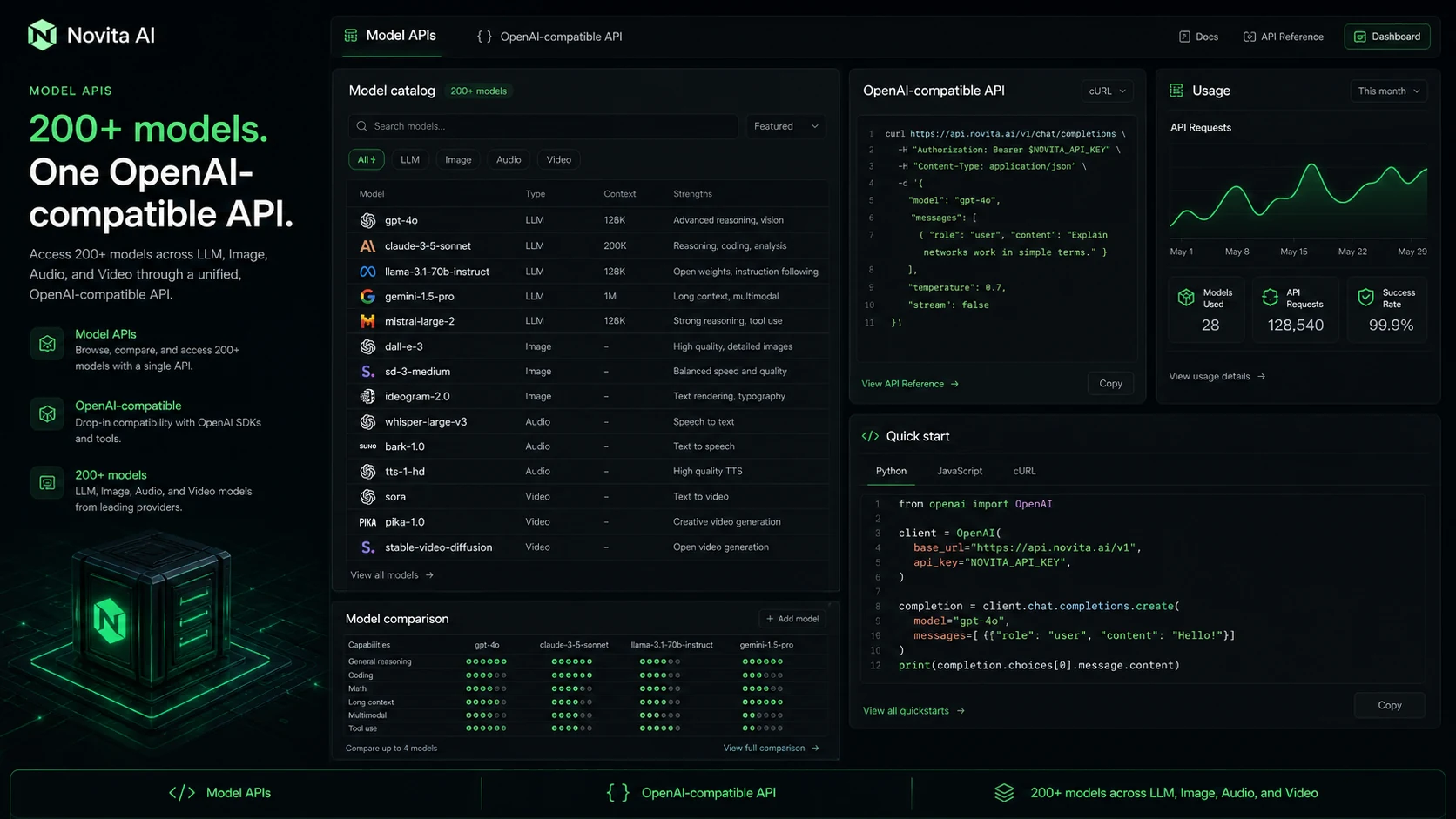1456x819 pixels.
Task: Open the This month period dropdown
Action: click(1389, 91)
